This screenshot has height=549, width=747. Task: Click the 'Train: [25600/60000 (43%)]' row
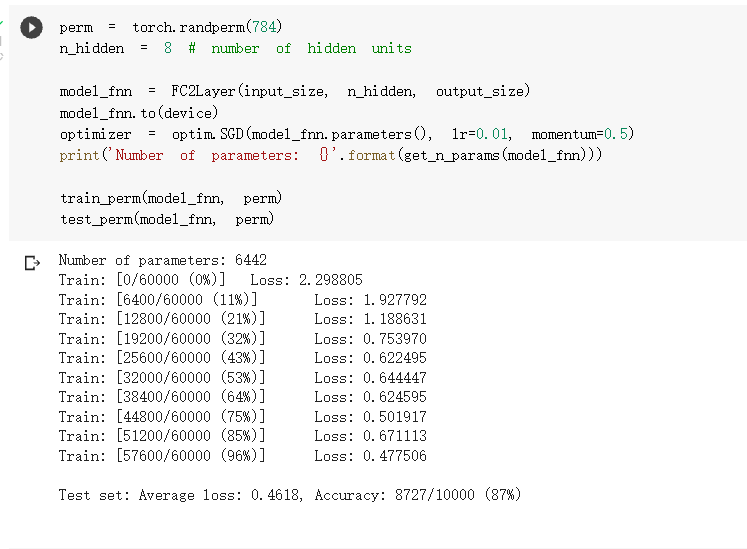(242, 358)
